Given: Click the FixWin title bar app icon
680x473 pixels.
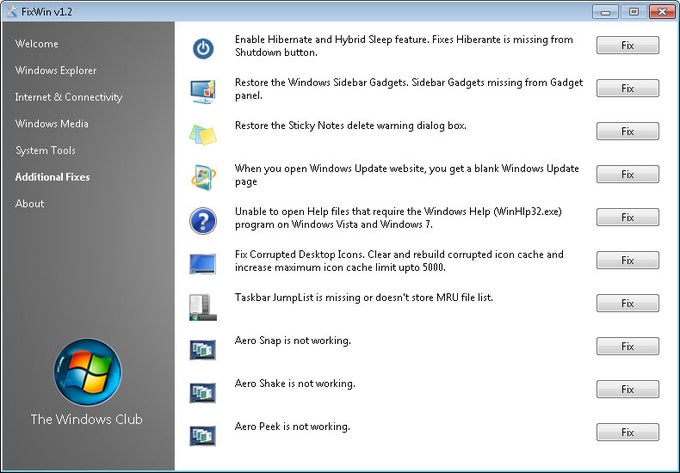Looking at the screenshot, I should coord(12,12).
